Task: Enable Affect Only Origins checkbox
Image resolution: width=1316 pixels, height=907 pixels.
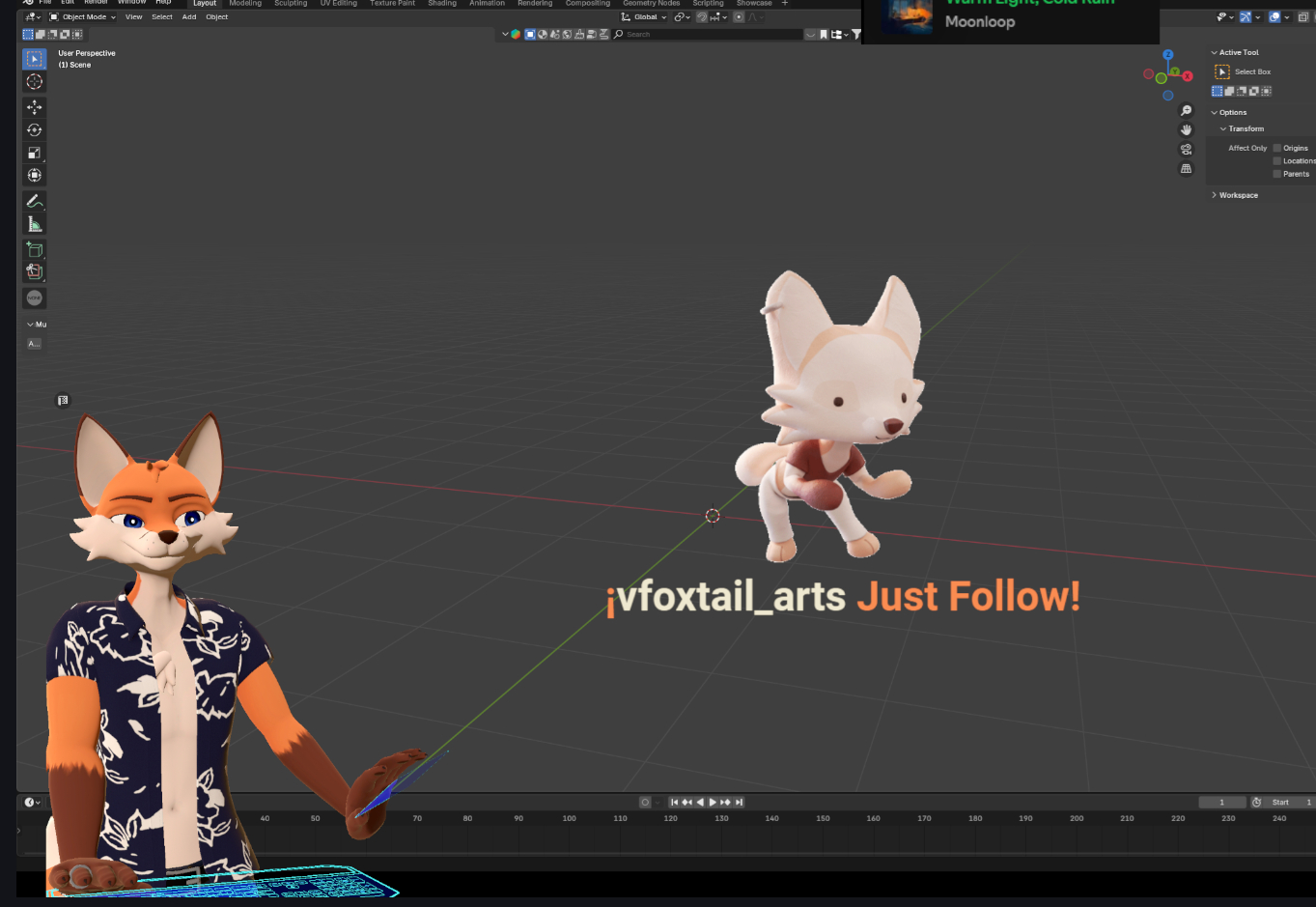Action: point(1277,149)
